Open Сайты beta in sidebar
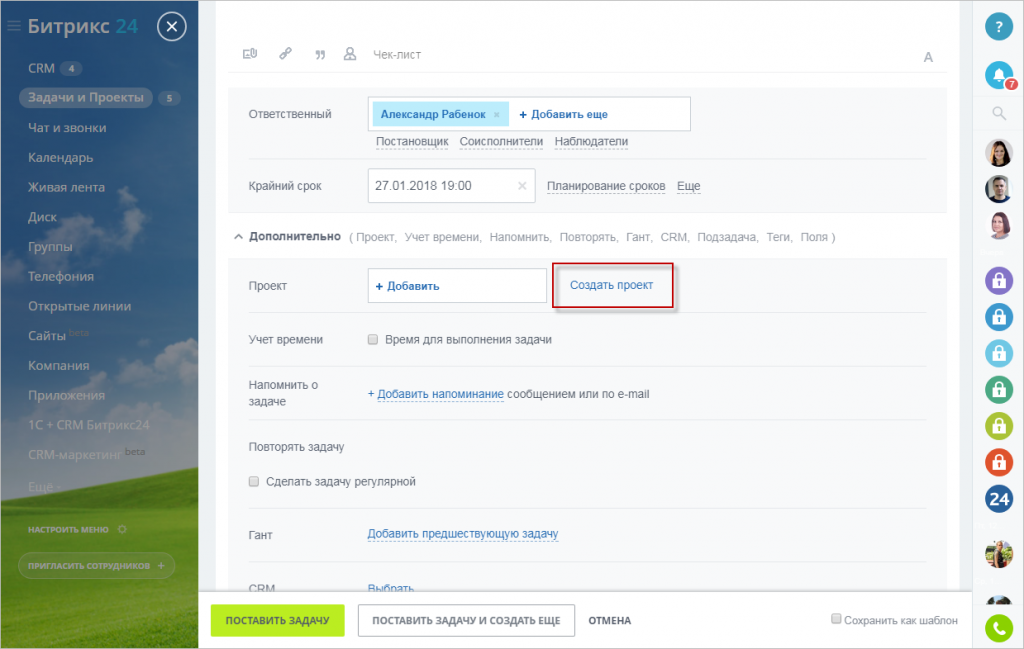Image resolution: width=1024 pixels, height=649 pixels. [x=57, y=336]
